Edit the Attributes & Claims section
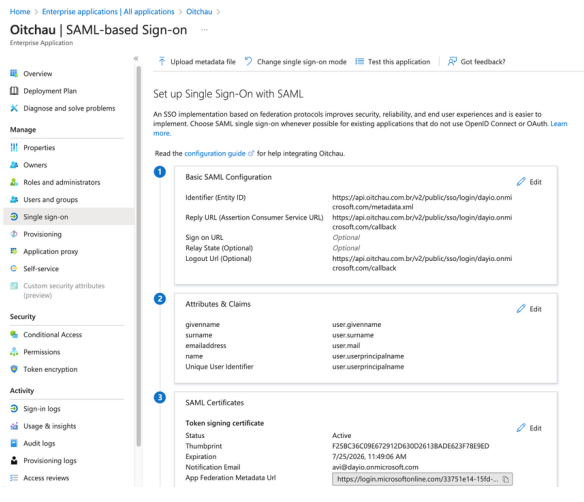The height and width of the screenshot is (502, 584). 529,309
